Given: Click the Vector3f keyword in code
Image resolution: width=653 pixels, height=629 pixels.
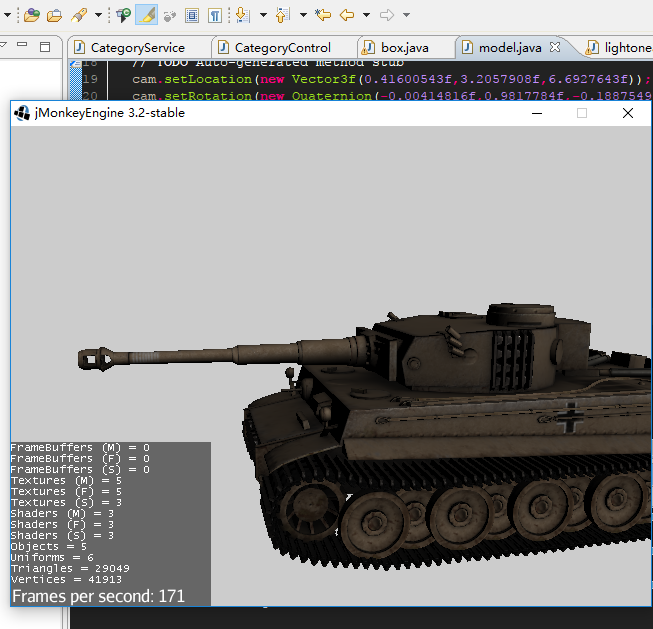Looking at the screenshot, I should pyautogui.click(x=324, y=79).
